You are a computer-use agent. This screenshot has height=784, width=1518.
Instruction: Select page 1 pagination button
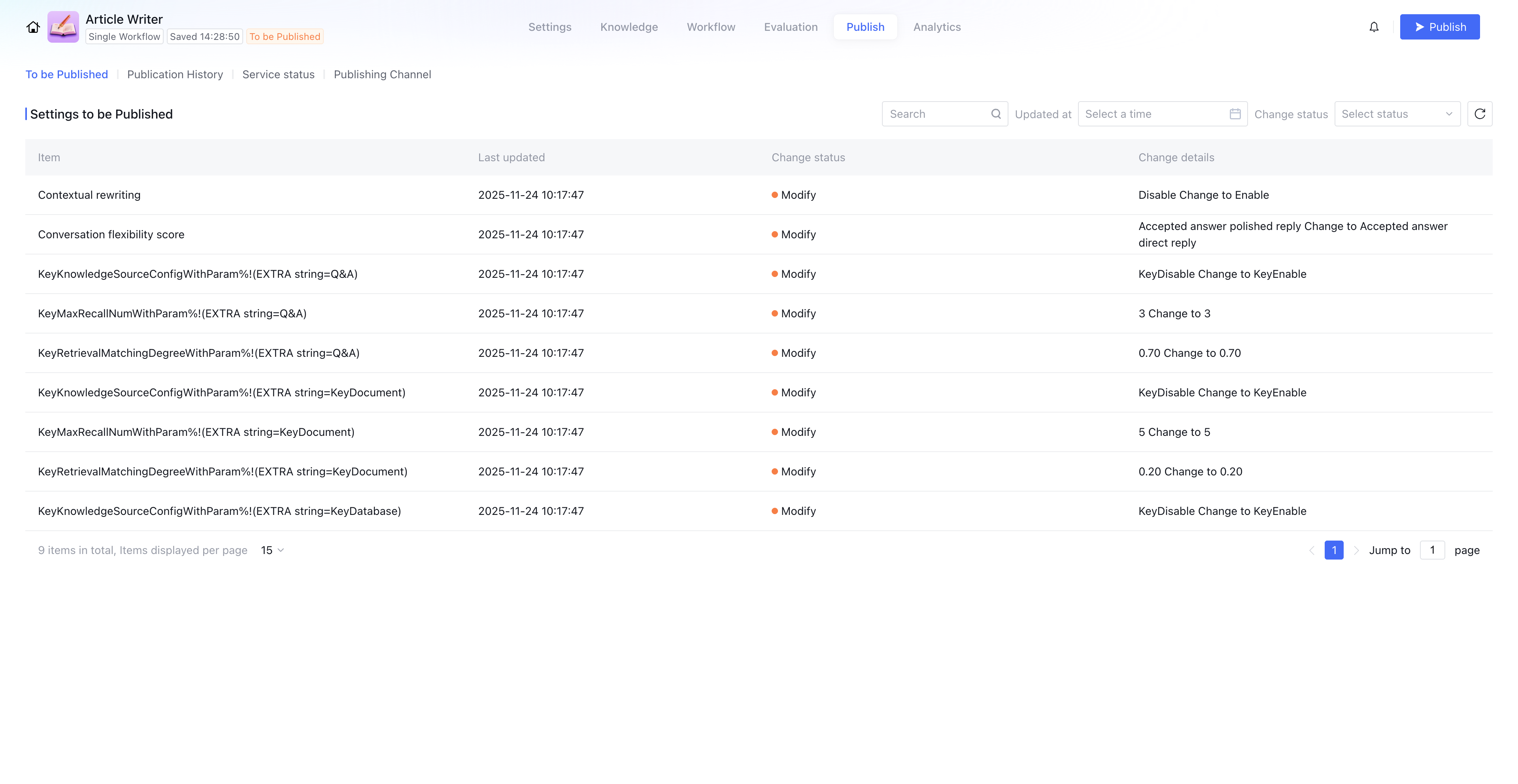pyautogui.click(x=1333, y=550)
